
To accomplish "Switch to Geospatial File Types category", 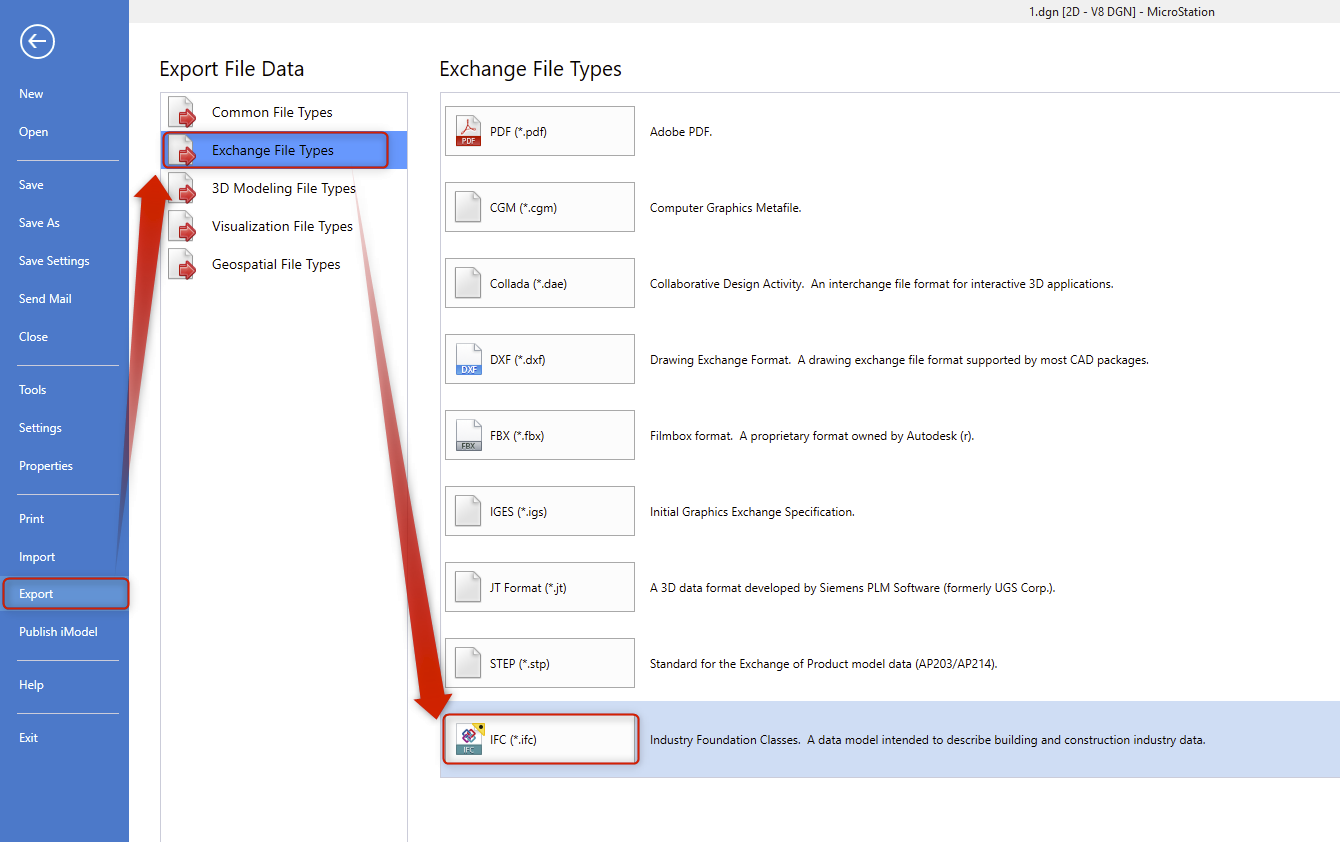I will [284, 265].
